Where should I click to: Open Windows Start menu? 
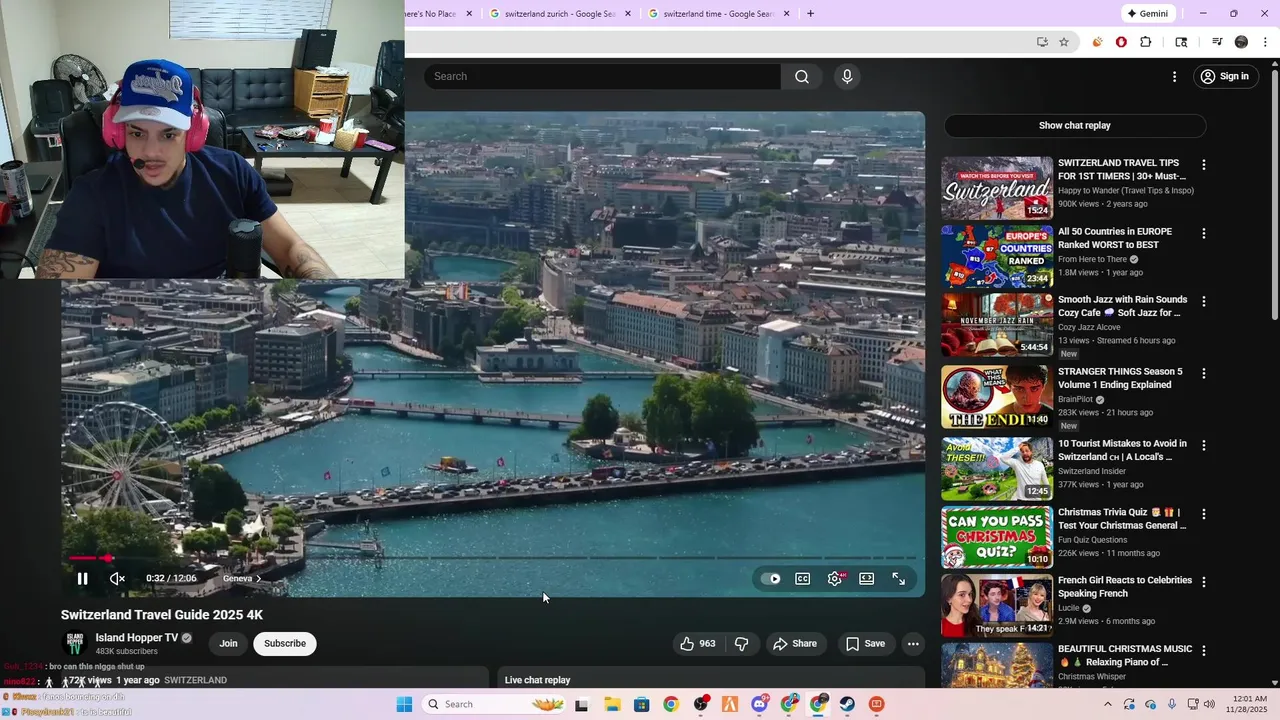tap(404, 704)
